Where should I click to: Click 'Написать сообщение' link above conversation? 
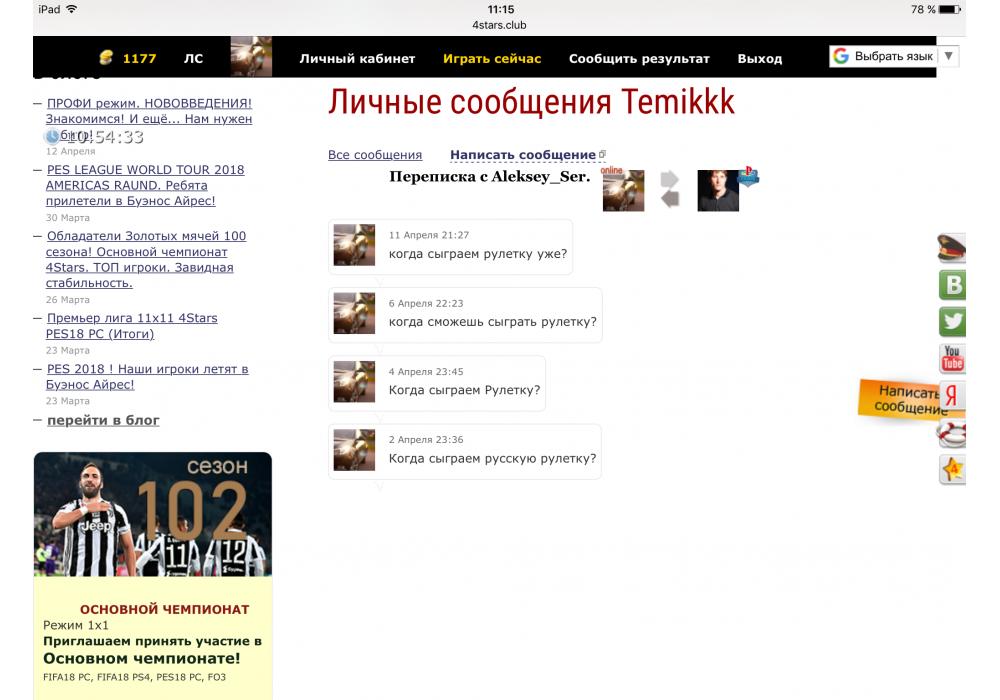pos(523,155)
